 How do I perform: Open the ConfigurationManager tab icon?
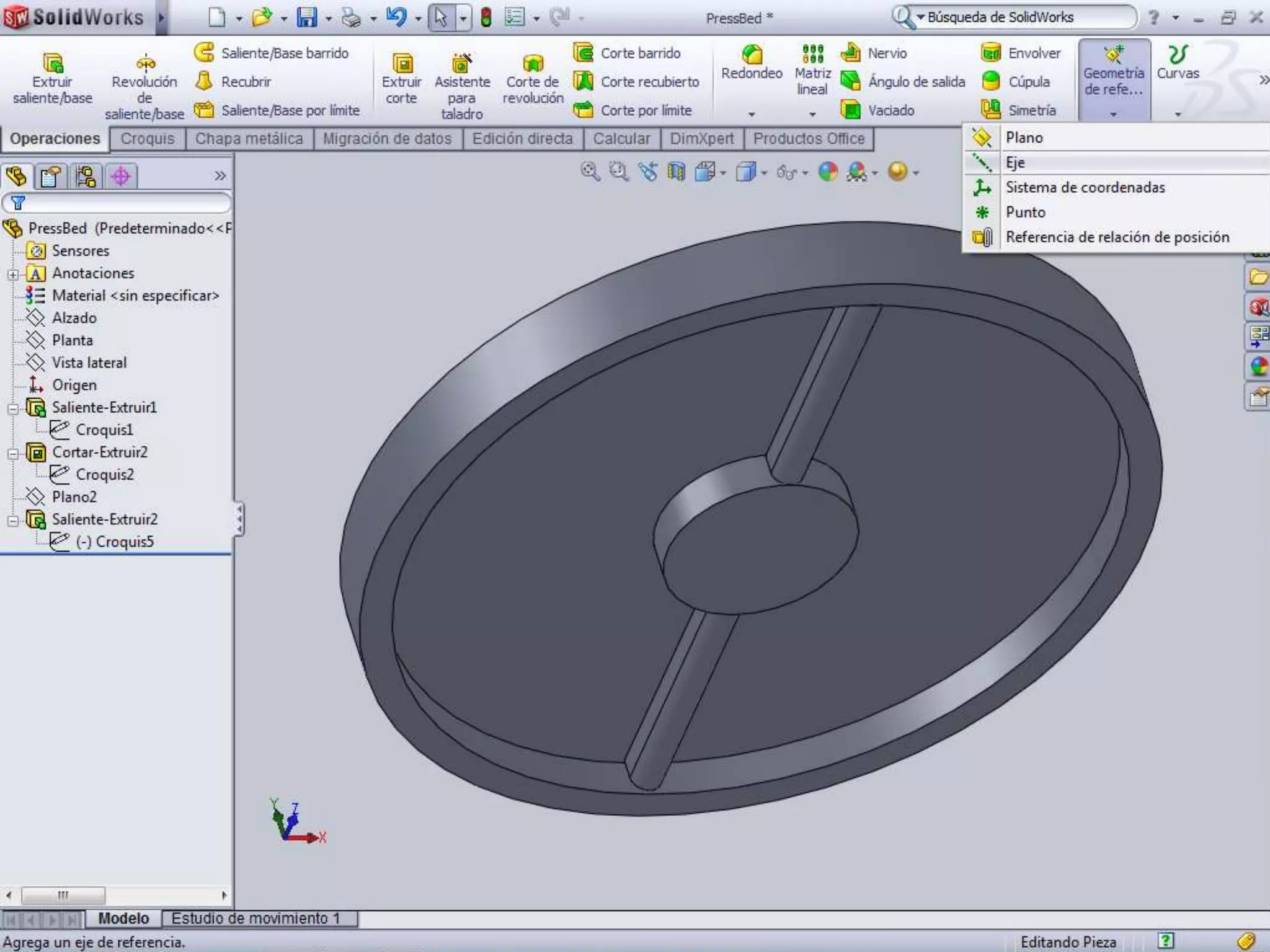[86, 177]
